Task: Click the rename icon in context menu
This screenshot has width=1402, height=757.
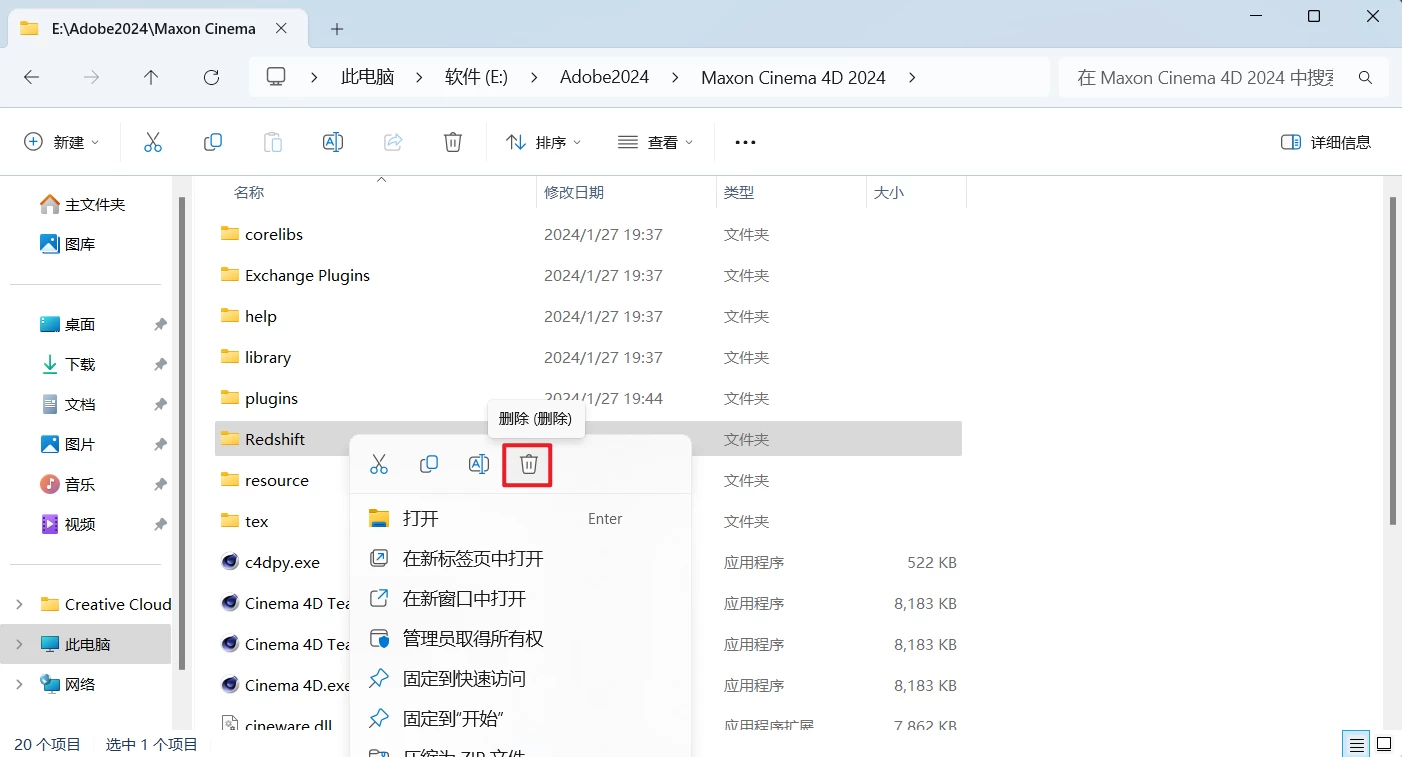Action: [x=479, y=464]
